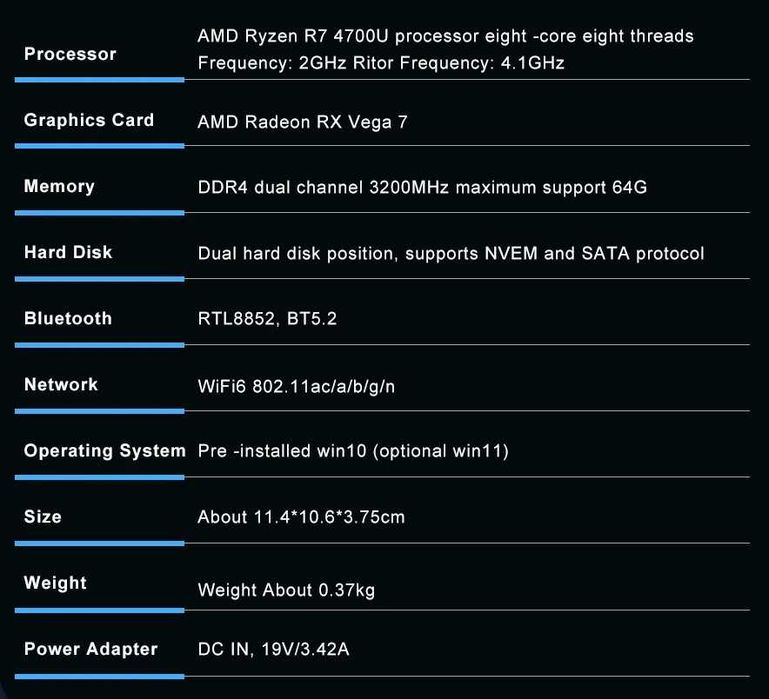Select the DC IN, 19V/3.42A value

pyautogui.click(x=273, y=649)
